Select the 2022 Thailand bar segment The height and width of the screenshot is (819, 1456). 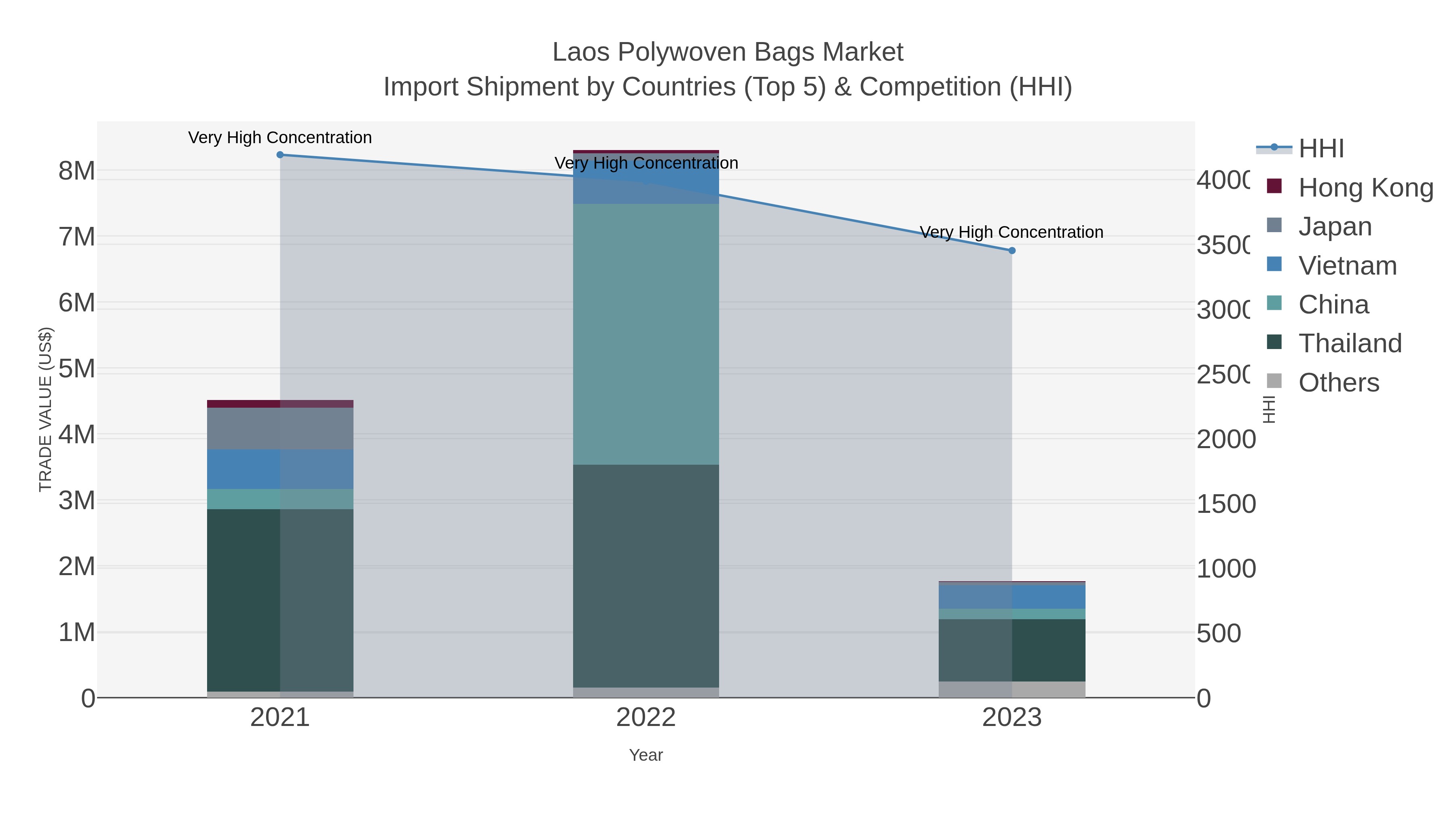tap(646, 576)
